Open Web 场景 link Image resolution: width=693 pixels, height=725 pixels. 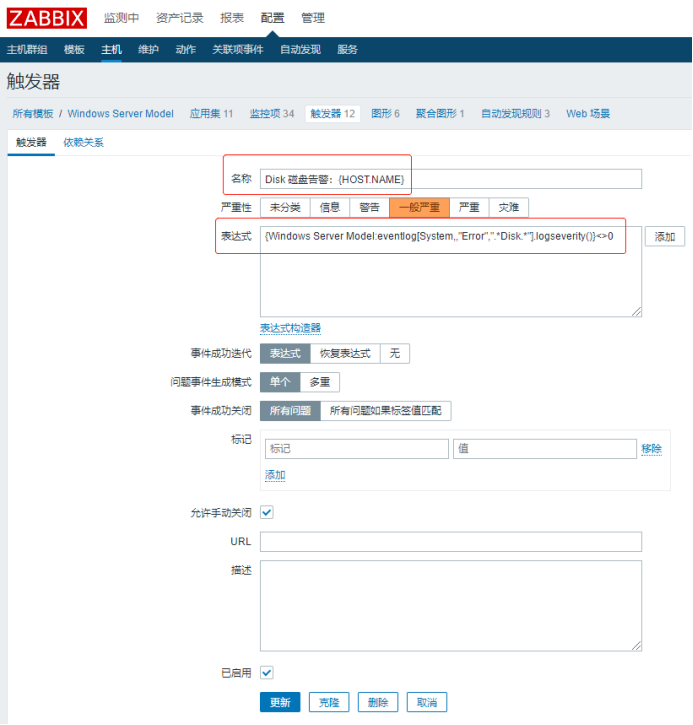tap(588, 114)
